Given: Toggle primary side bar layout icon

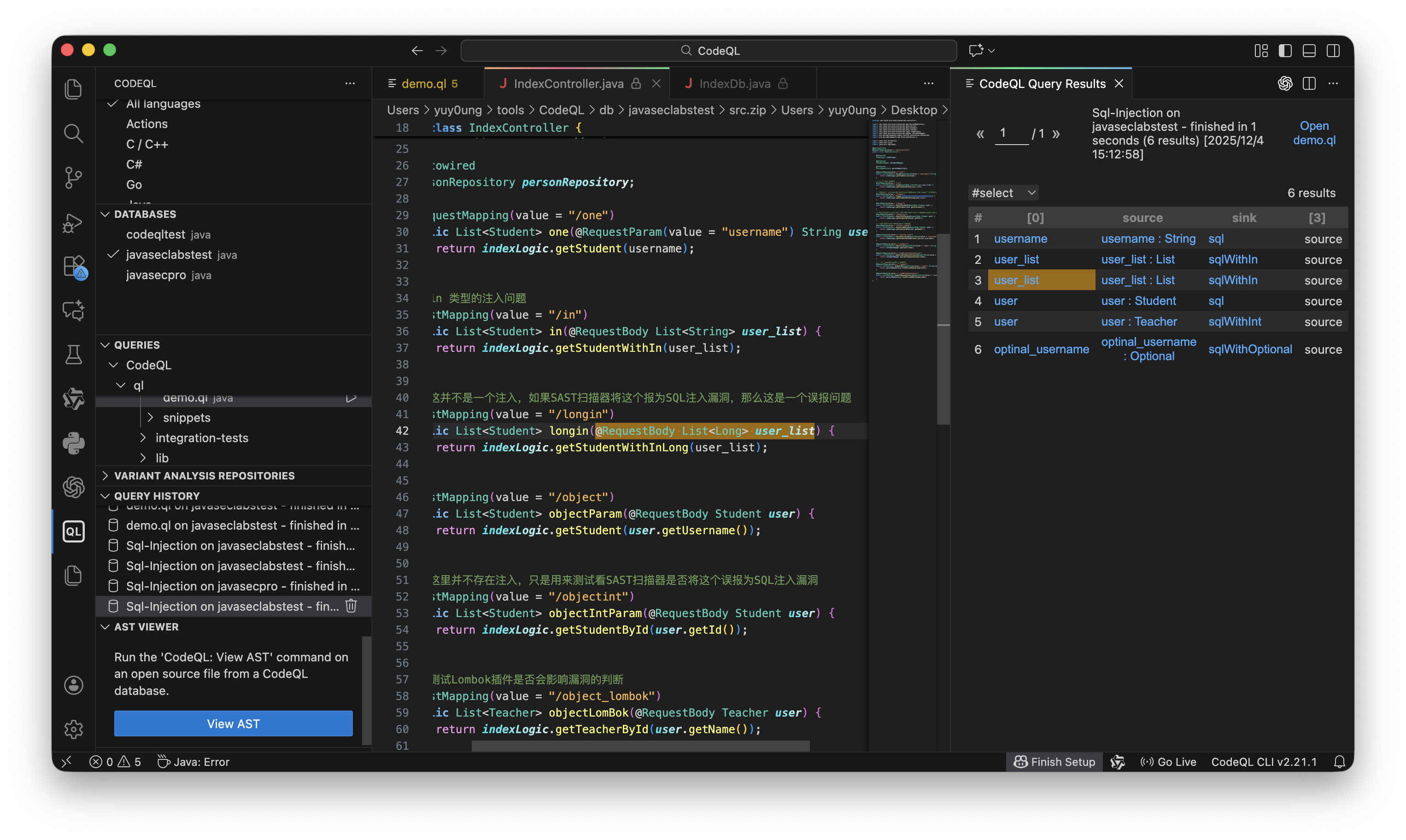Looking at the screenshot, I should (1285, 51).
